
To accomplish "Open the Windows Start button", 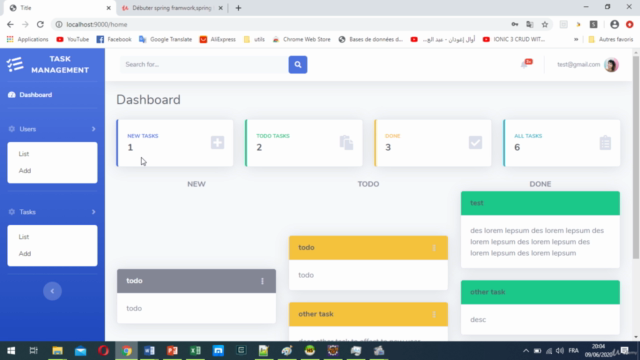I will click(11, 351).
